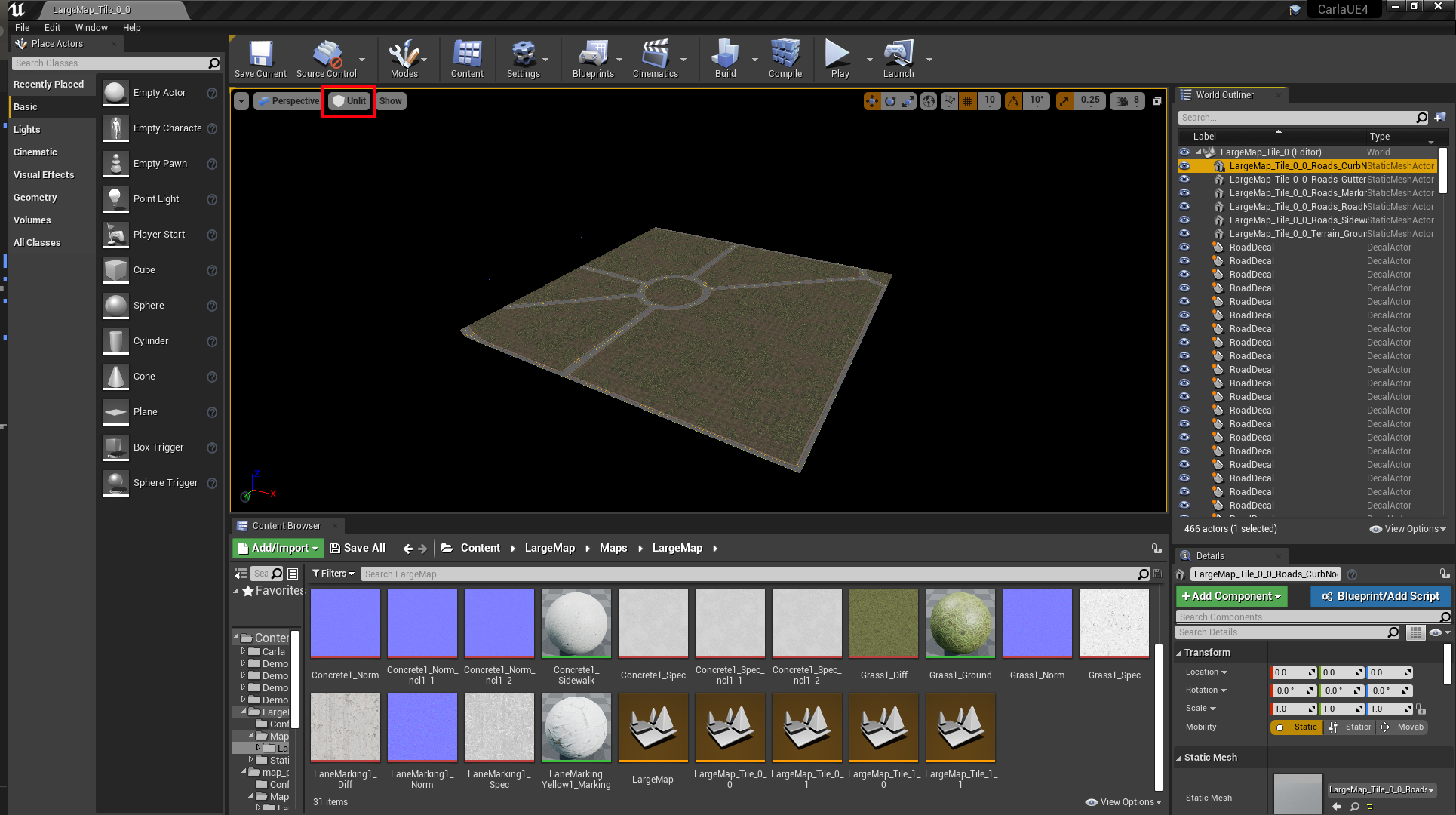Toggle visibility of Roads_CurbN actor
The image size is (1456, 815).
[1184, 165]
